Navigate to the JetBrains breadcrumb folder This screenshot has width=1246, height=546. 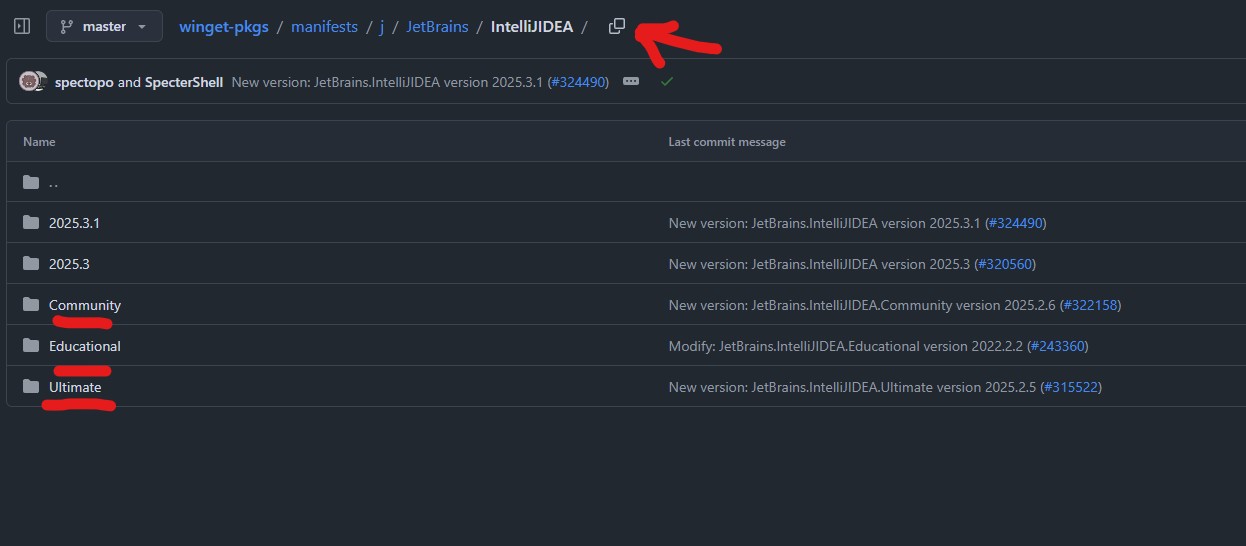[437, 27]
